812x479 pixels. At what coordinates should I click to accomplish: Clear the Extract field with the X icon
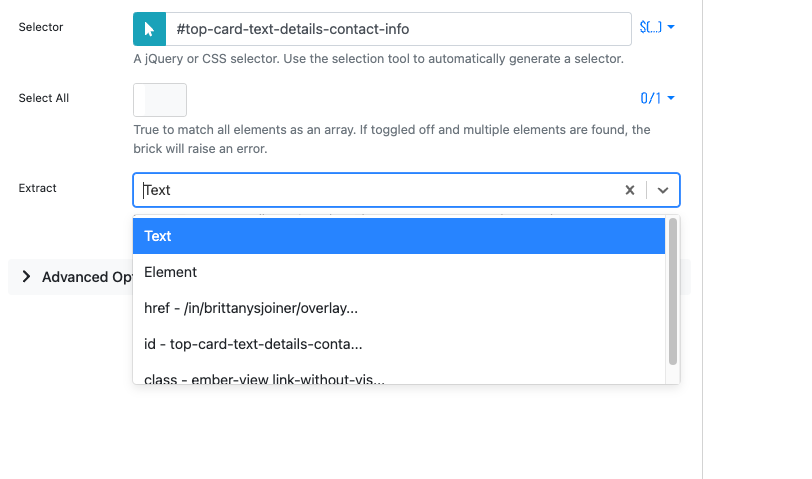[x=630, y=190]
